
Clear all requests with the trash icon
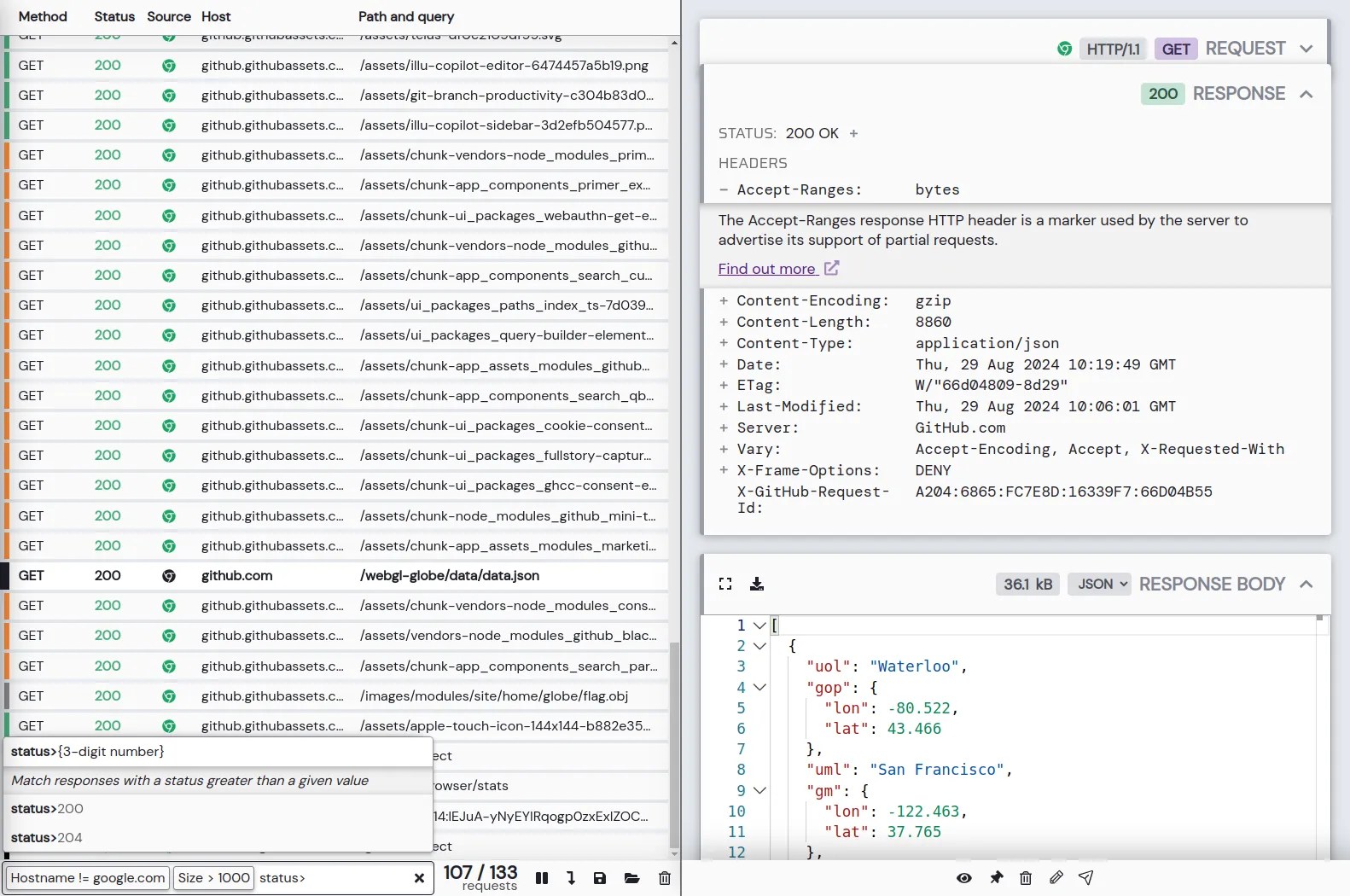665,878
